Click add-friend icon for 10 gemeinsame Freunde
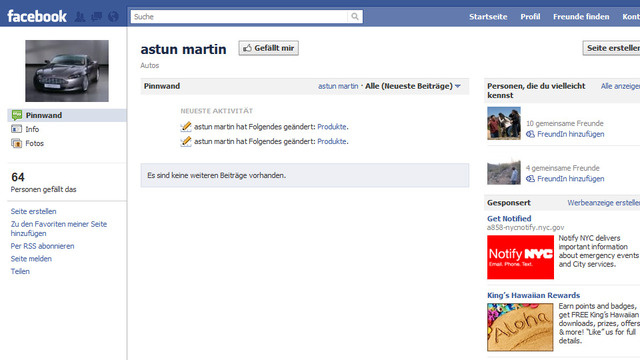The width and height of the screenshot is (640, 360). click(x=530, y=134)
